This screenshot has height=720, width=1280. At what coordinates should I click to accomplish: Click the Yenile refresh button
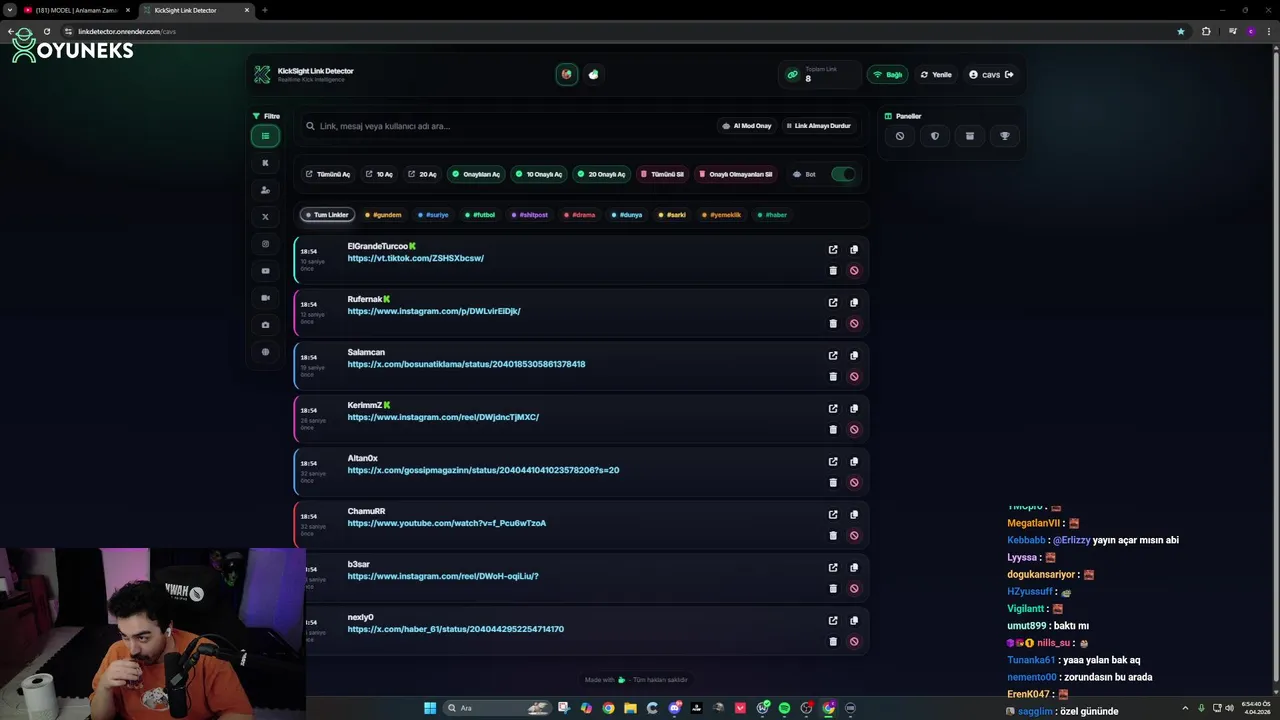point(936,75)
